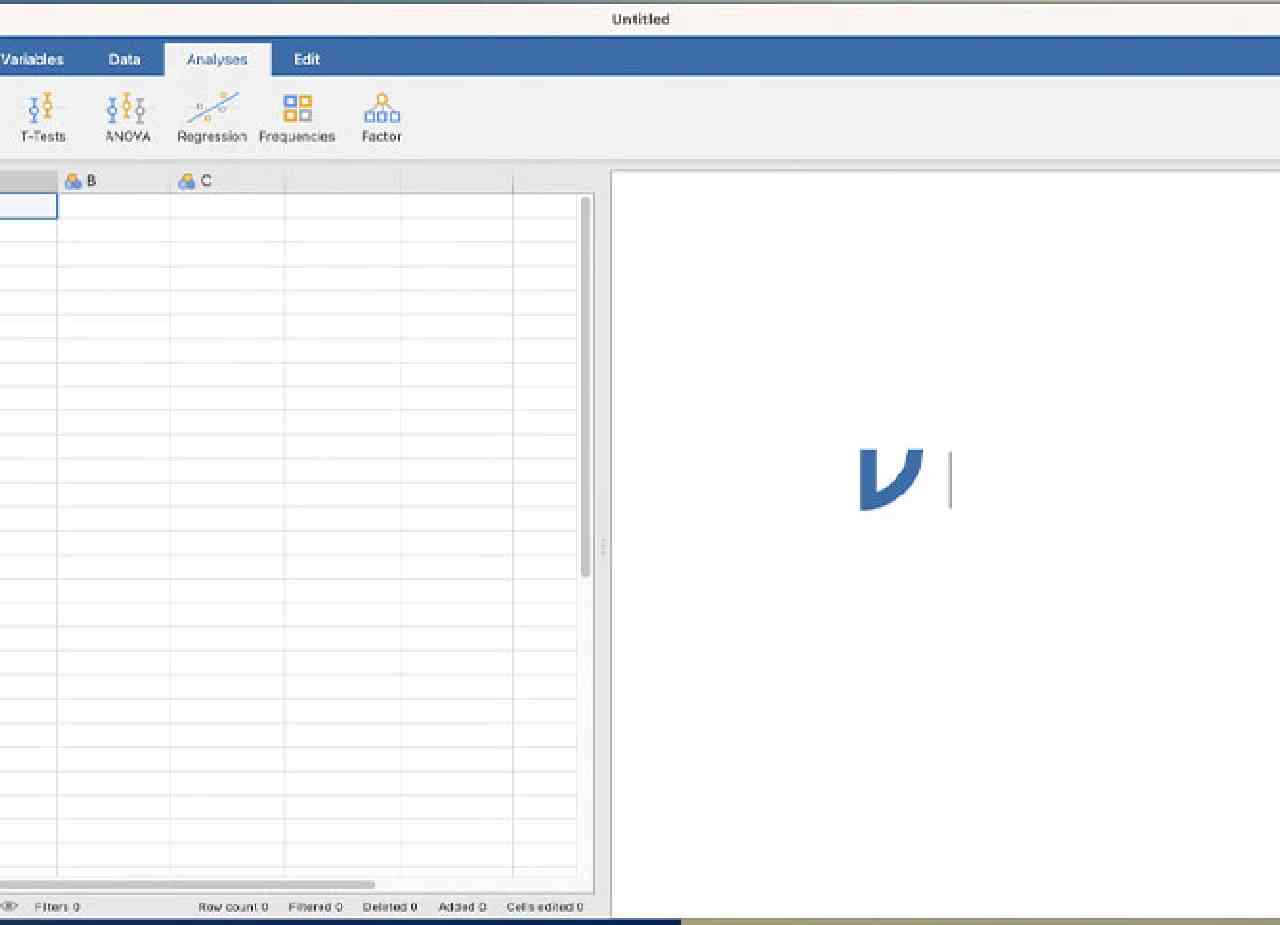This screenshot has width=1280, height=925.
Task: Select column B header
Action: point(113,181)
